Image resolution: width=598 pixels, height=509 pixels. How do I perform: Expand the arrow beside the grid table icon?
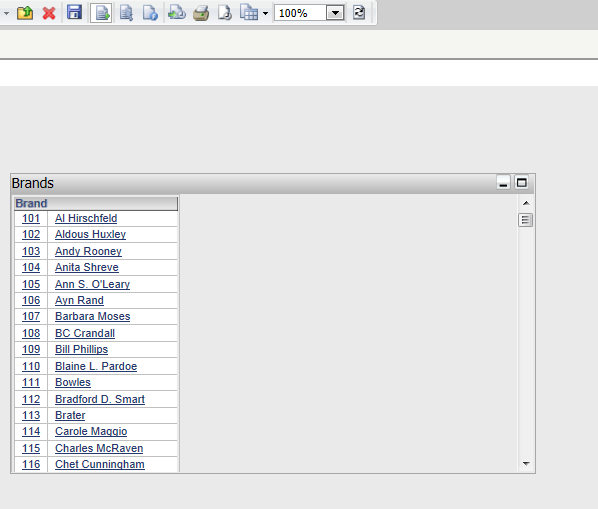tap(265, 14)
